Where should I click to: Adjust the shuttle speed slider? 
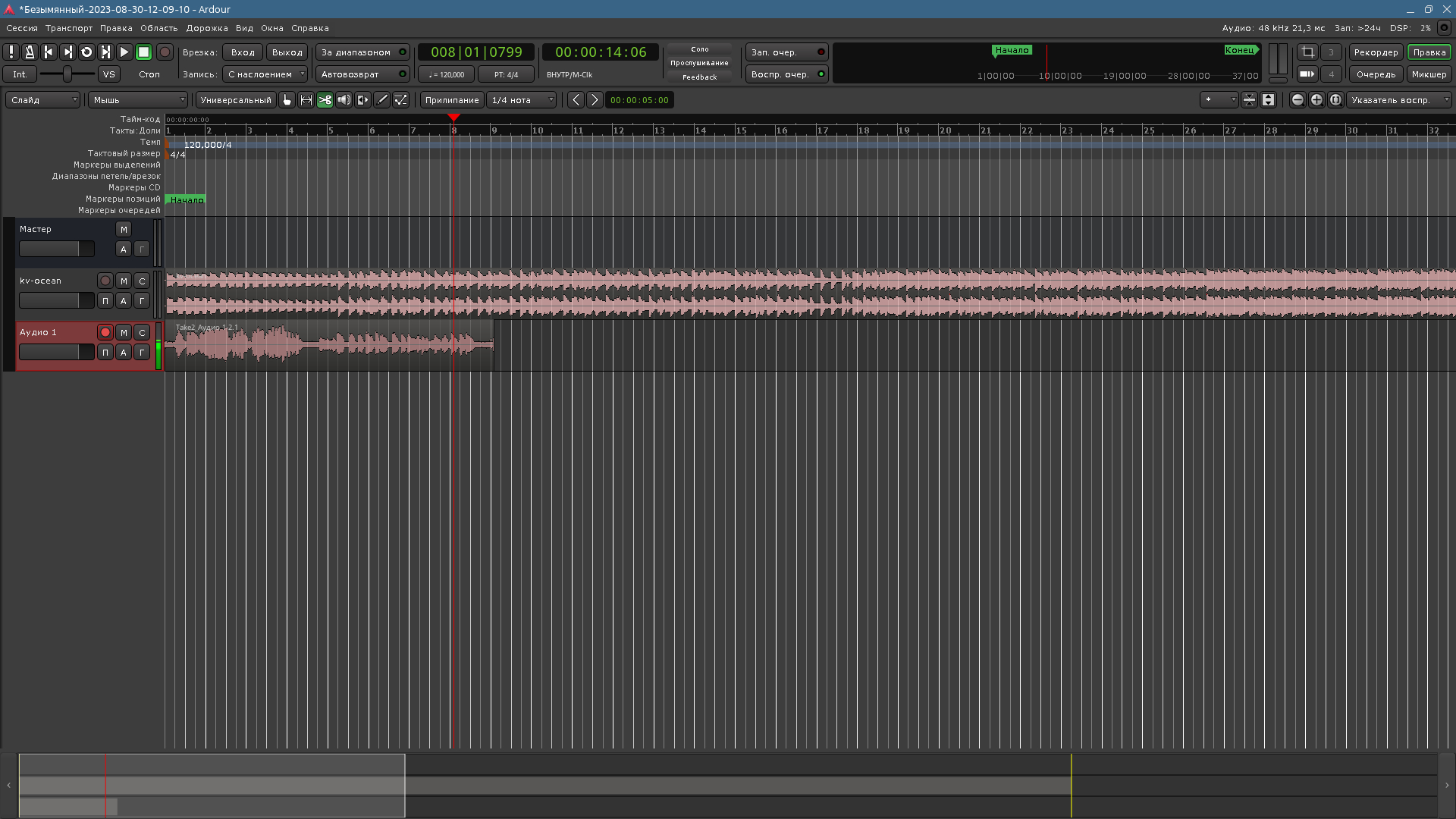[67, 74]
